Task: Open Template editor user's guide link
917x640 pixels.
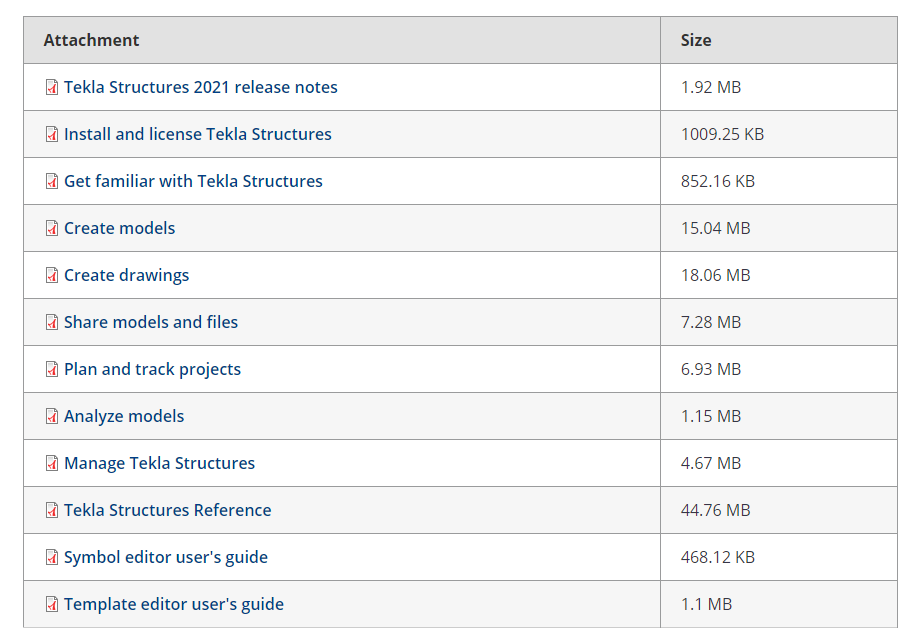Action: click(174, 604)
